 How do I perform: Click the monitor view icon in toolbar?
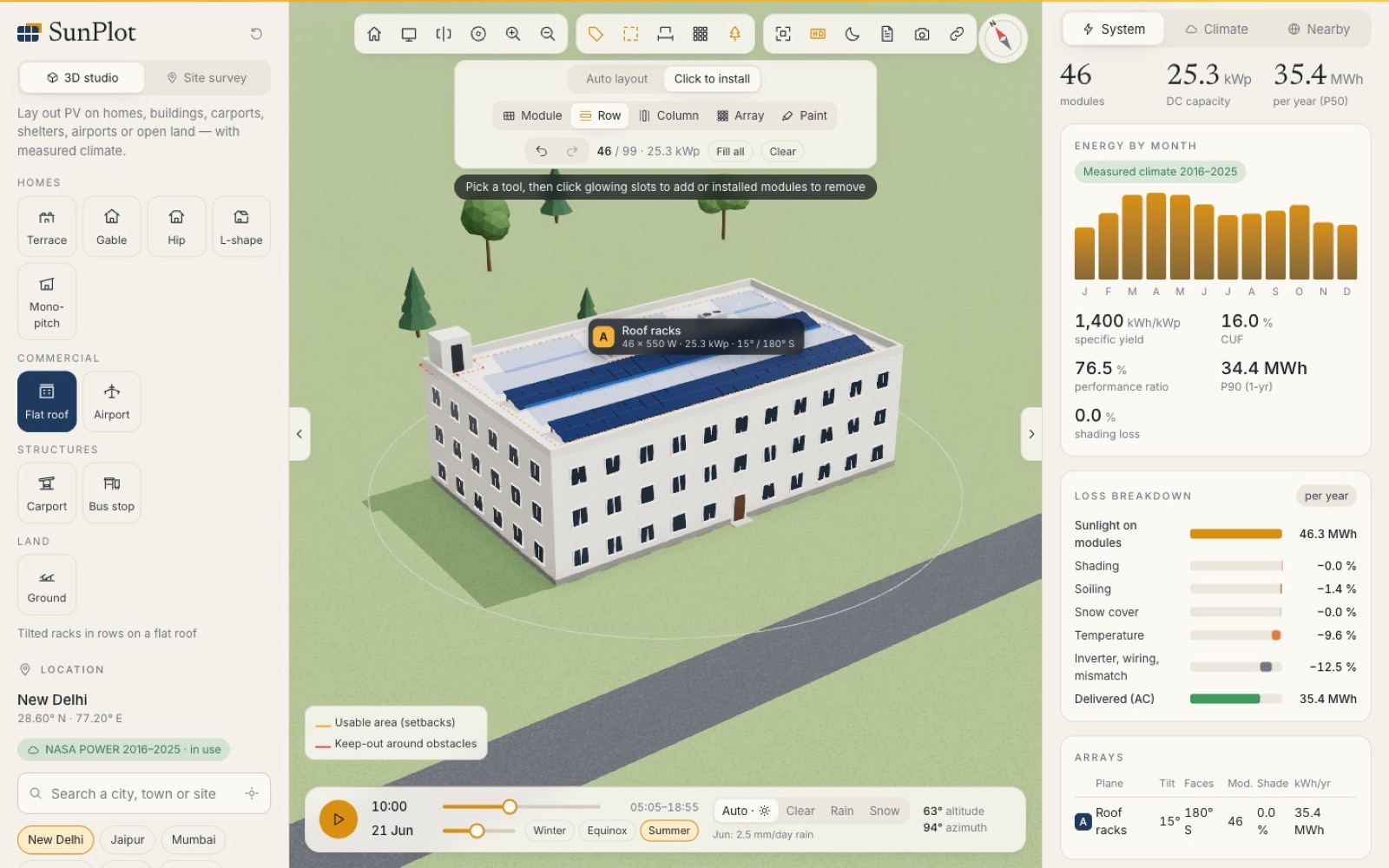(409, 34)
